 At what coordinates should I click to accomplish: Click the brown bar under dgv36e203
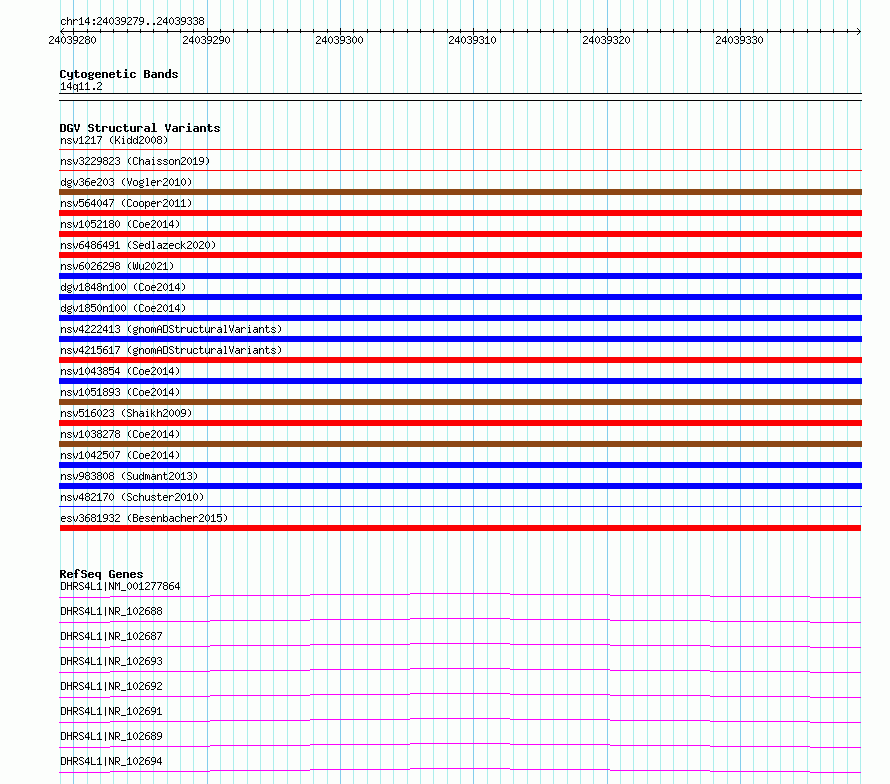[460, 192]
